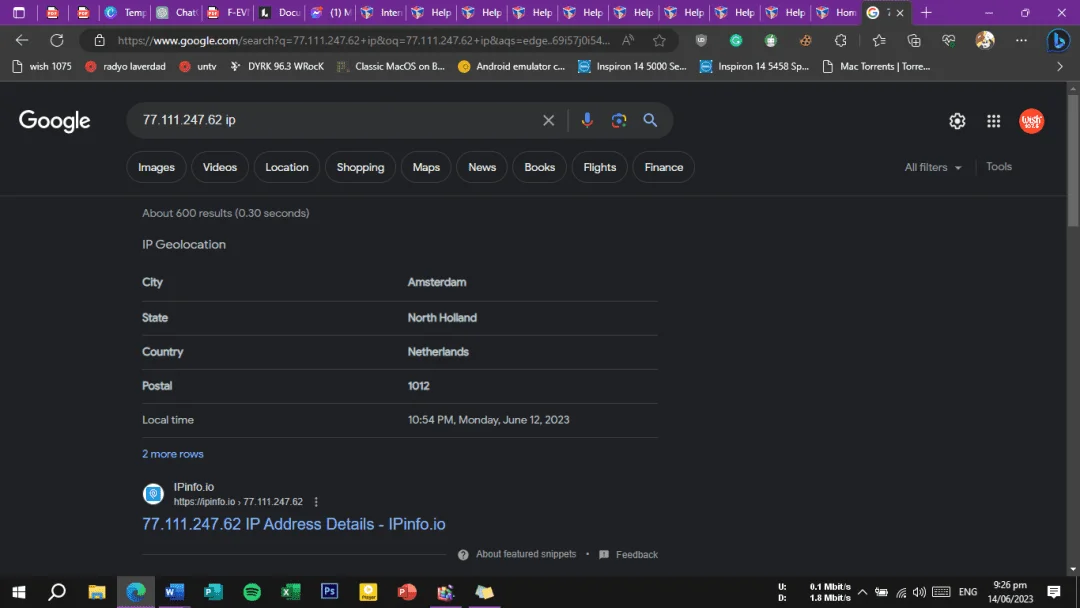Switch to the Chat browser tab
Image resolution: width=1080 pixels, height=608 pixels.
178,12
